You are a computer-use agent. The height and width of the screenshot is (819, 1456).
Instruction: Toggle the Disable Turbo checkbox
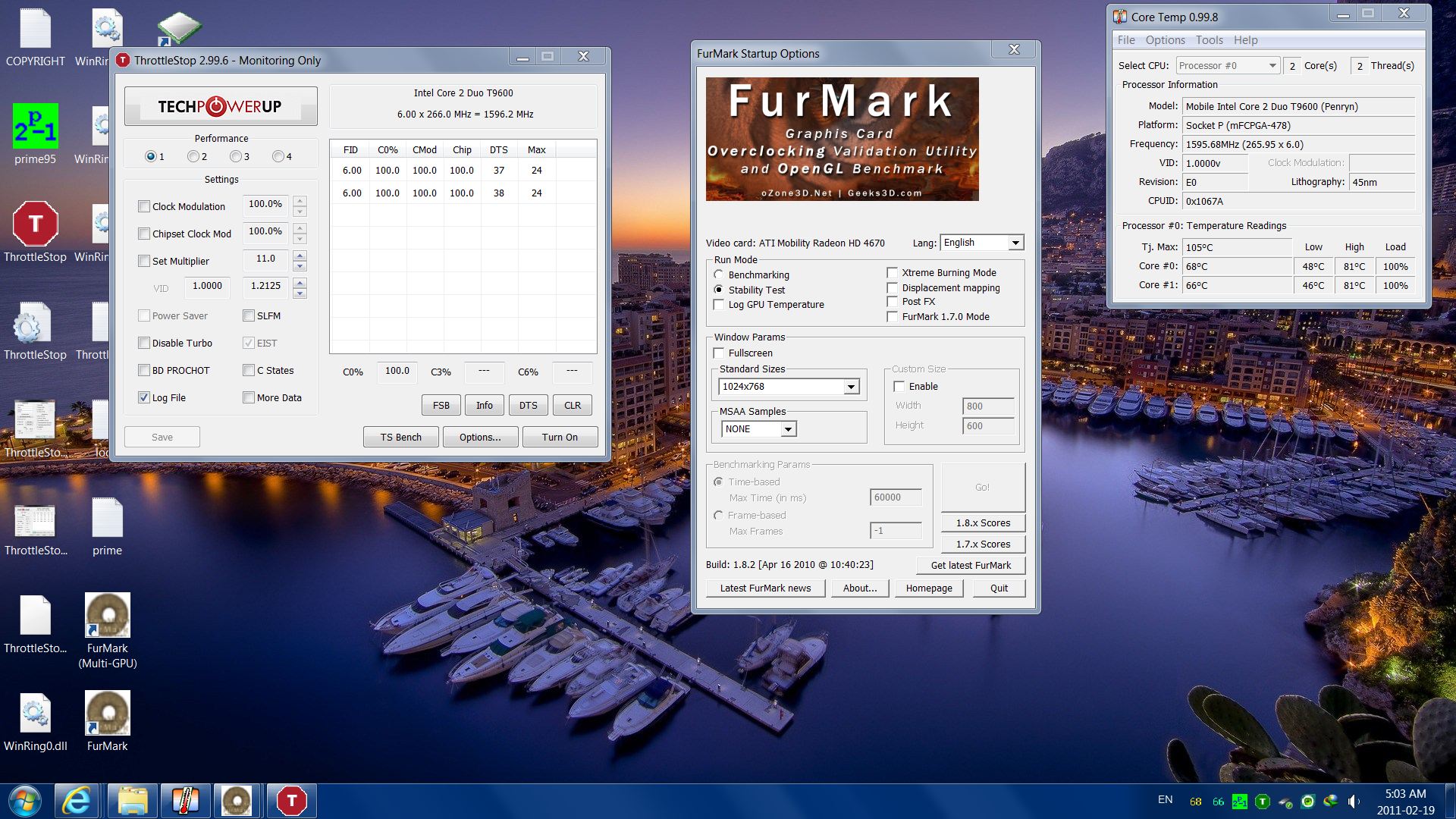tap(144, 343)
